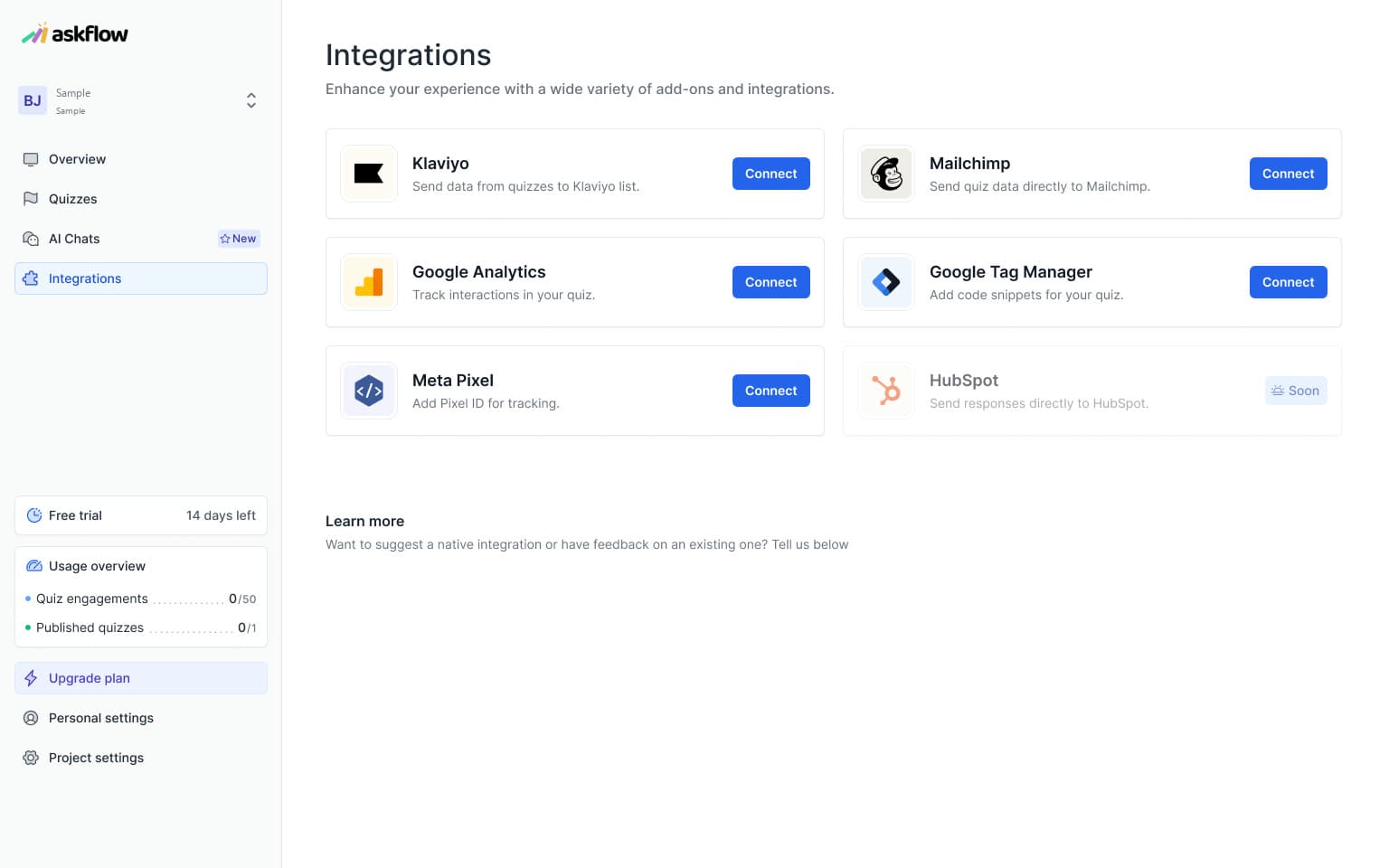
Task: Click "Send quiz data directly to Mailchimp." text
Action: [1040, 186]
